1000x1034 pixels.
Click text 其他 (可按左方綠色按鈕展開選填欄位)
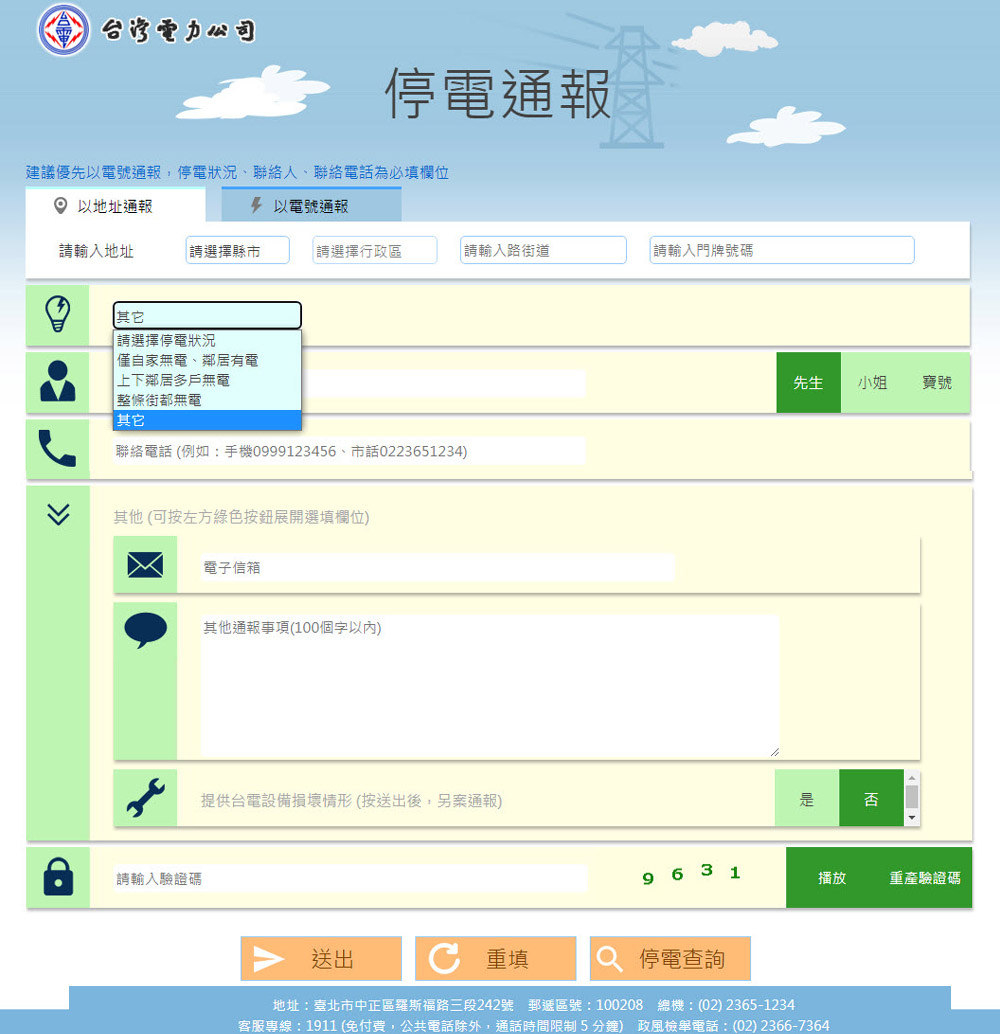pyautogui.click(x=241, y=517)
